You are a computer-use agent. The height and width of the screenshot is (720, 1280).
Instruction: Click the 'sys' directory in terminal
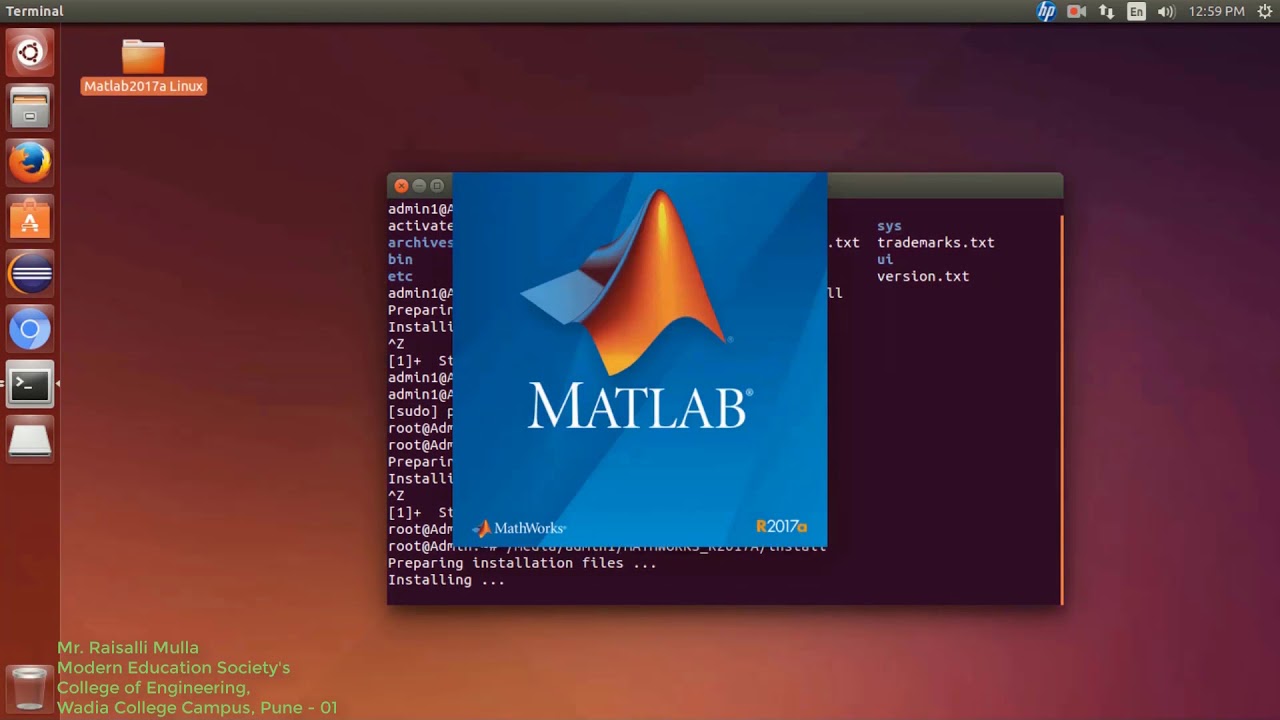click(x=889, y=227)
